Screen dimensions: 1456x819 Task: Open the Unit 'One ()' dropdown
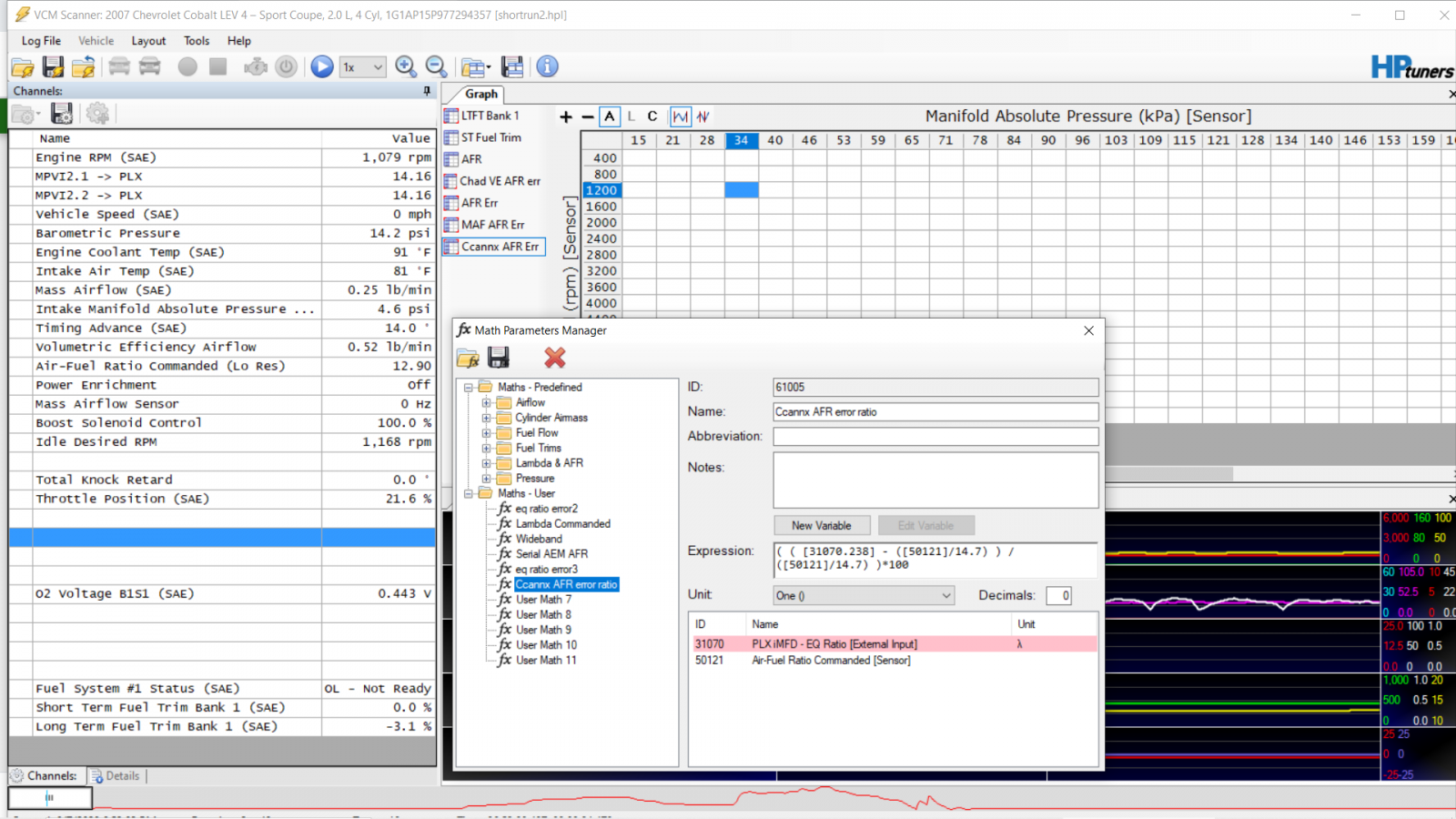tap(864, 595)
